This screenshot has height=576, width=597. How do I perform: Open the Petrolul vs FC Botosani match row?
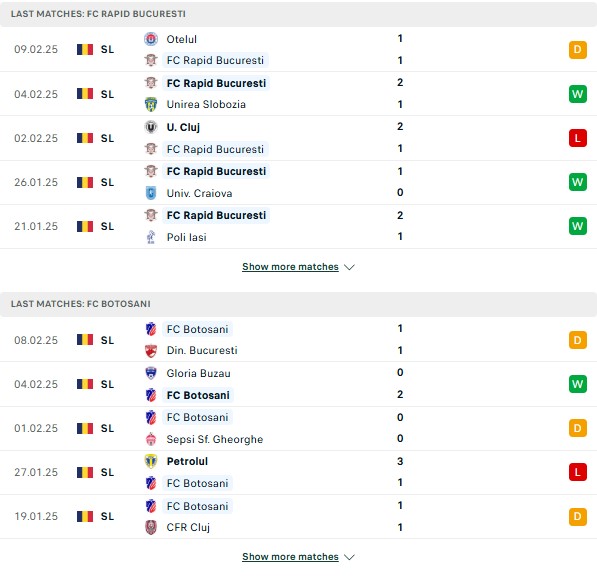[298, 472]
